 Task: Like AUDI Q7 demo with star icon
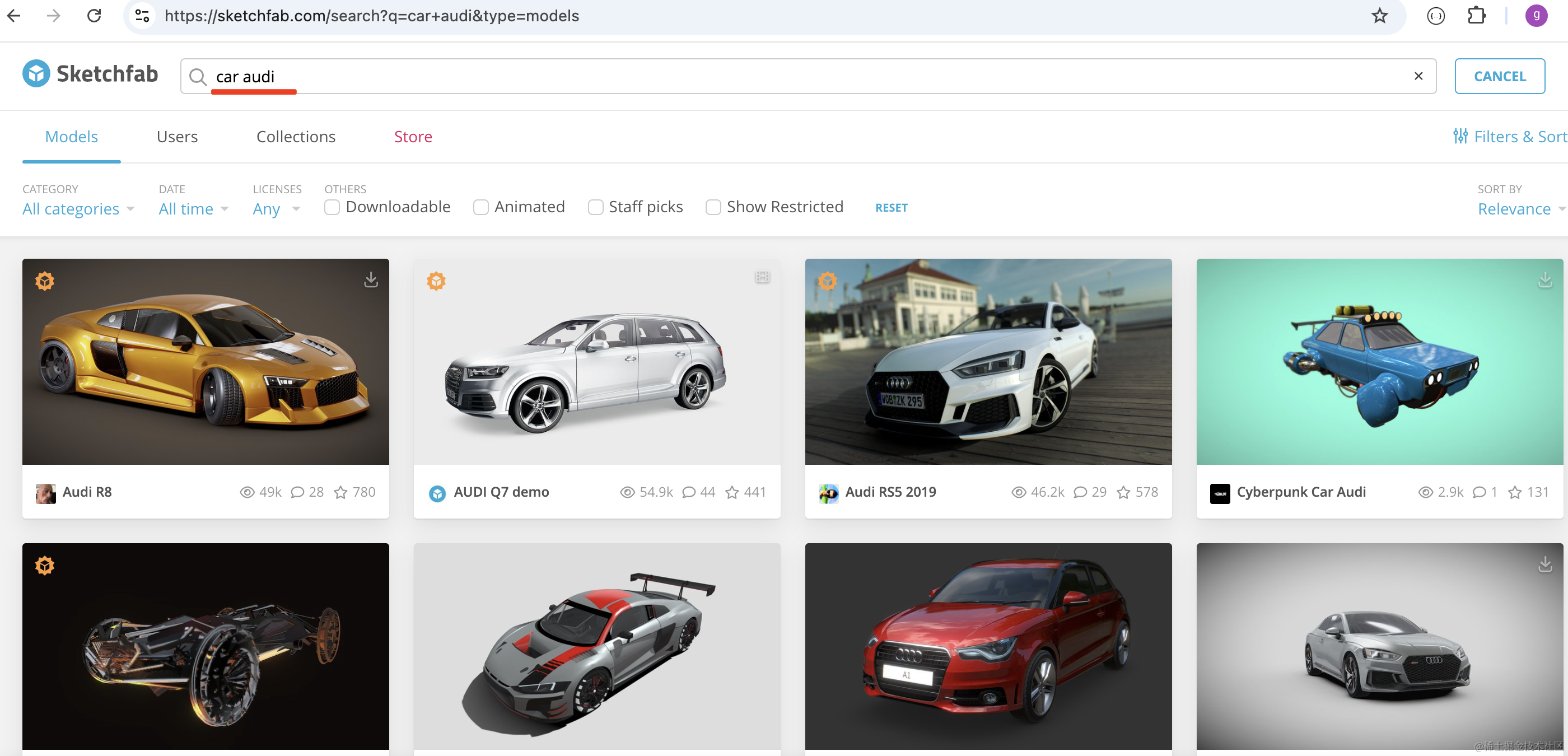click(732, 492)
